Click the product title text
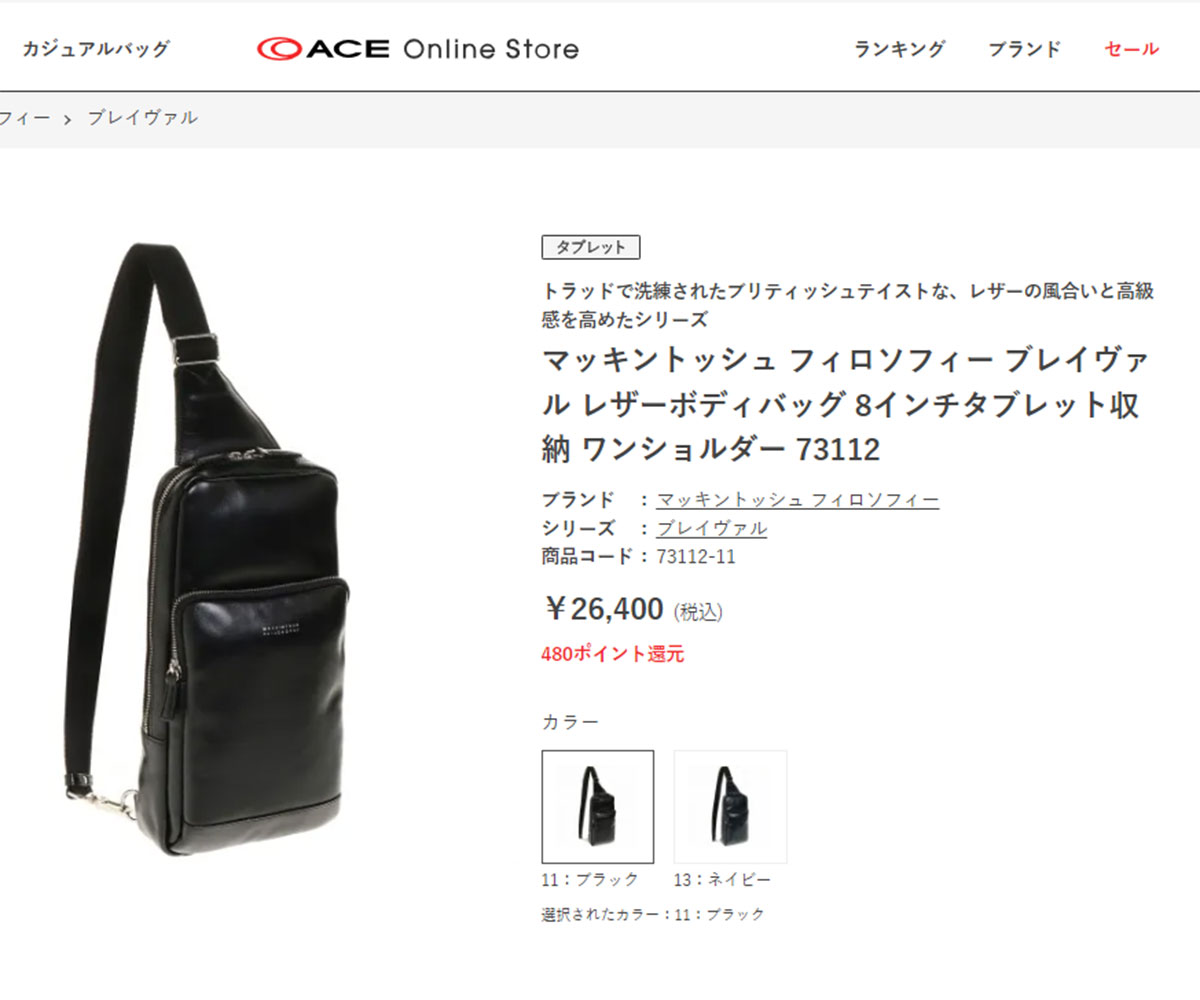The image size is (1200, 1000). tap(845, 405)
